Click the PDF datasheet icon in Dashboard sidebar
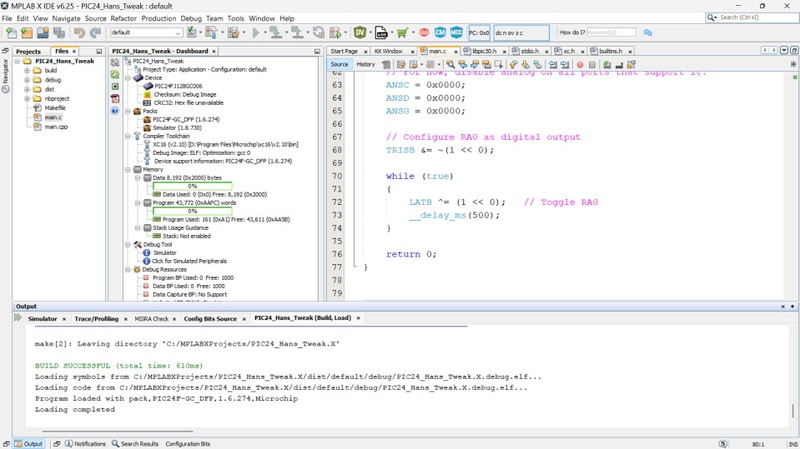 tap(115, 98)
